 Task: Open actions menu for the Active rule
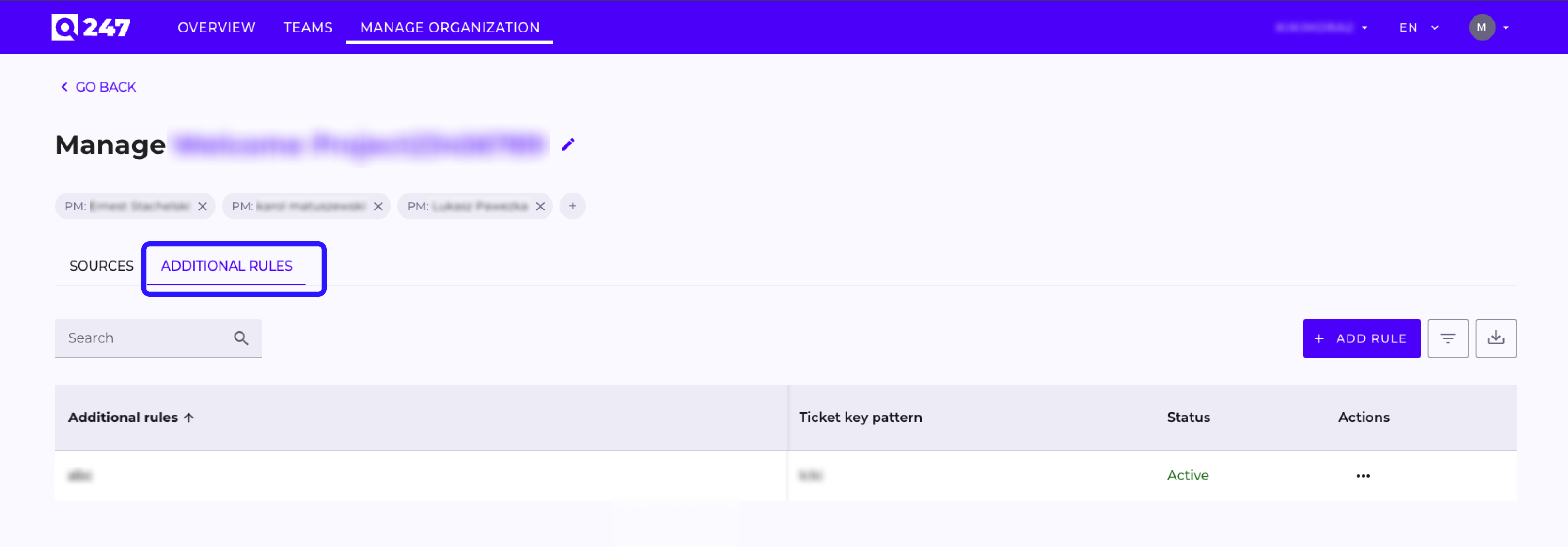click(x=1363, y=476)
